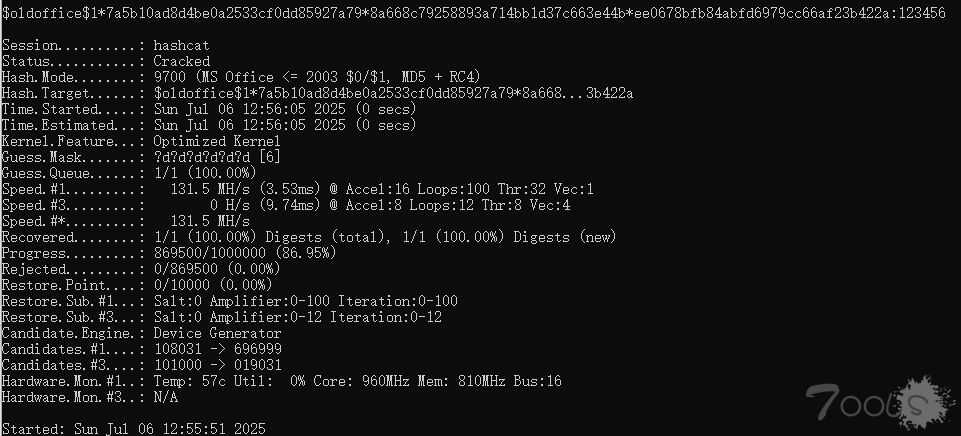Click the Candidate.Engine Device Generator text
The height and width of the screenshot is (436, 961).
(218, 334)
